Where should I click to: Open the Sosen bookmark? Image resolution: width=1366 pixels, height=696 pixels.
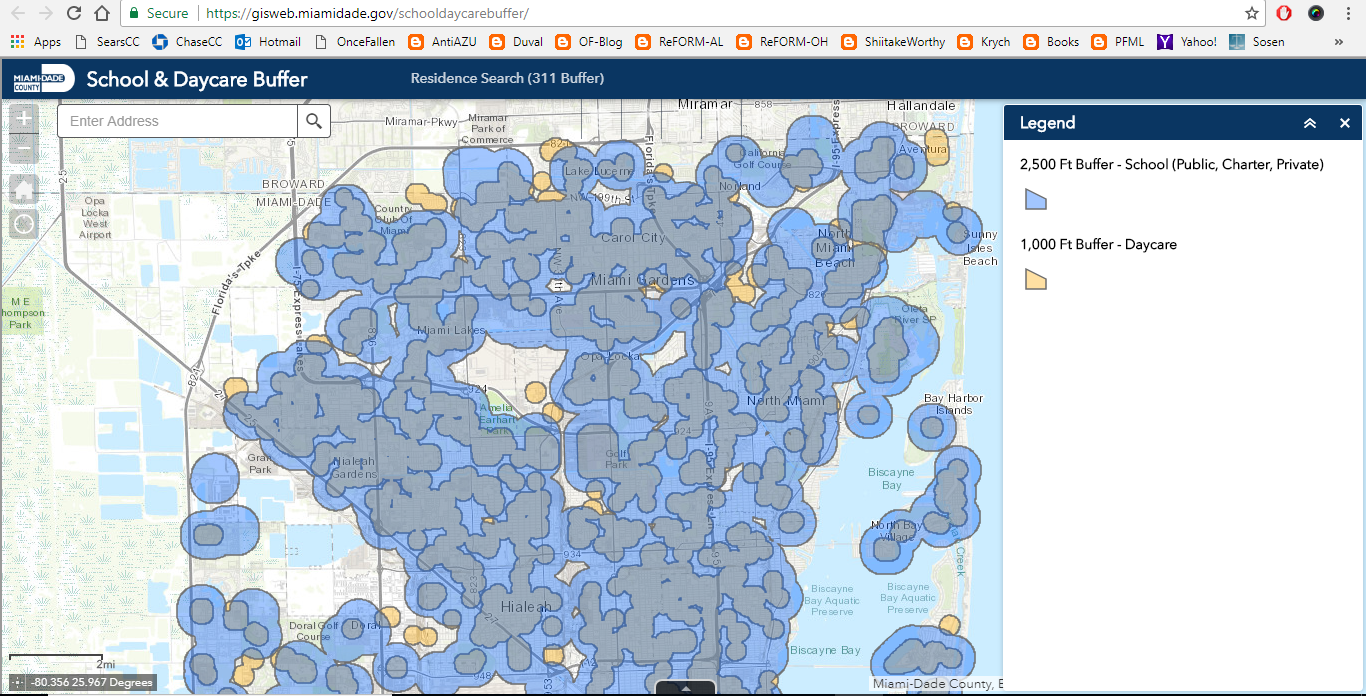1256,42
